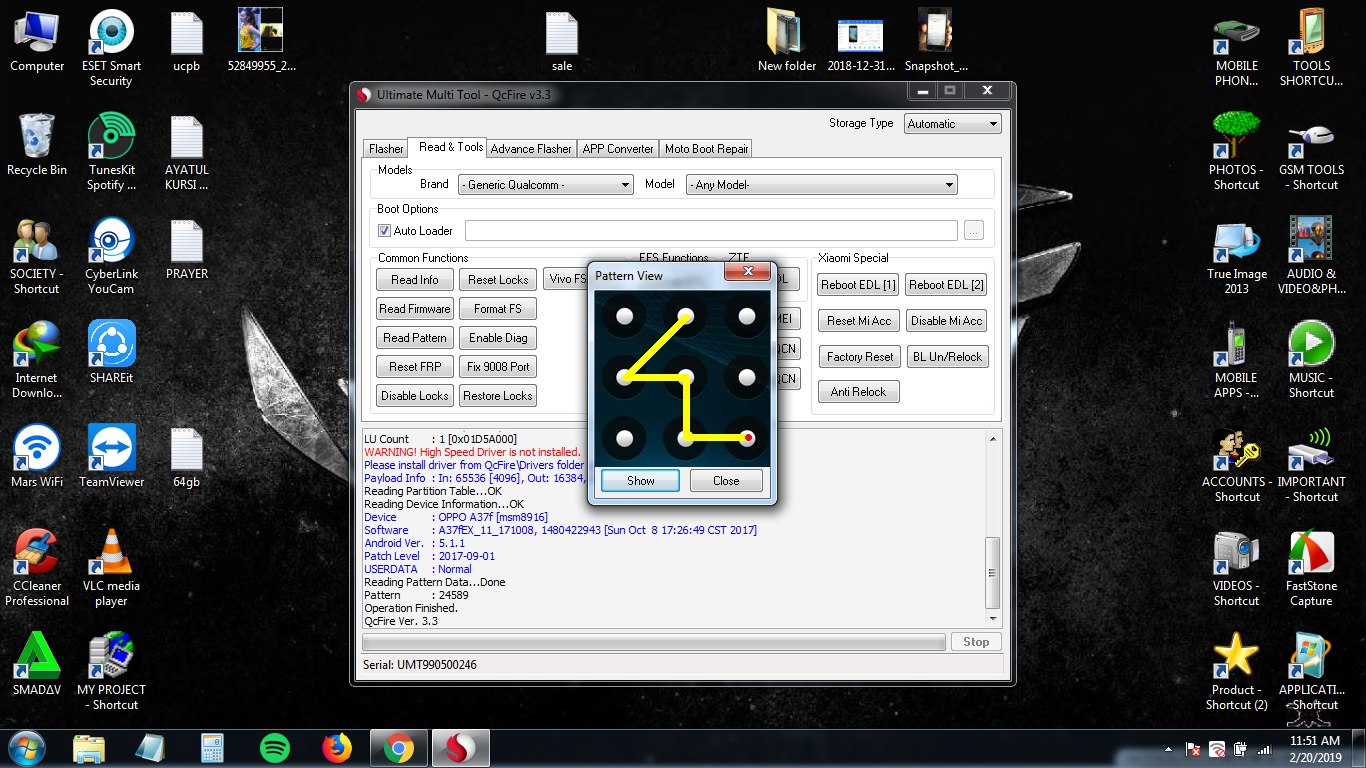Click the Format FS button
The height and width of the screenshot is (768, 1366).
pos(498,309)
